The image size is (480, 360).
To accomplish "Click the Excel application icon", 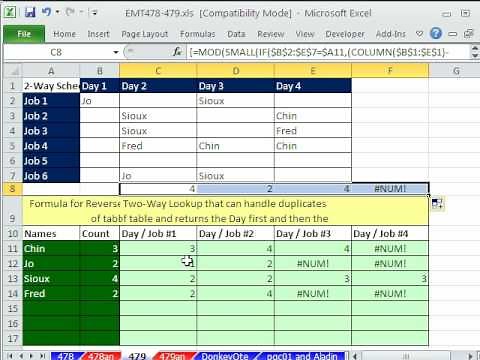I will 10,12.
